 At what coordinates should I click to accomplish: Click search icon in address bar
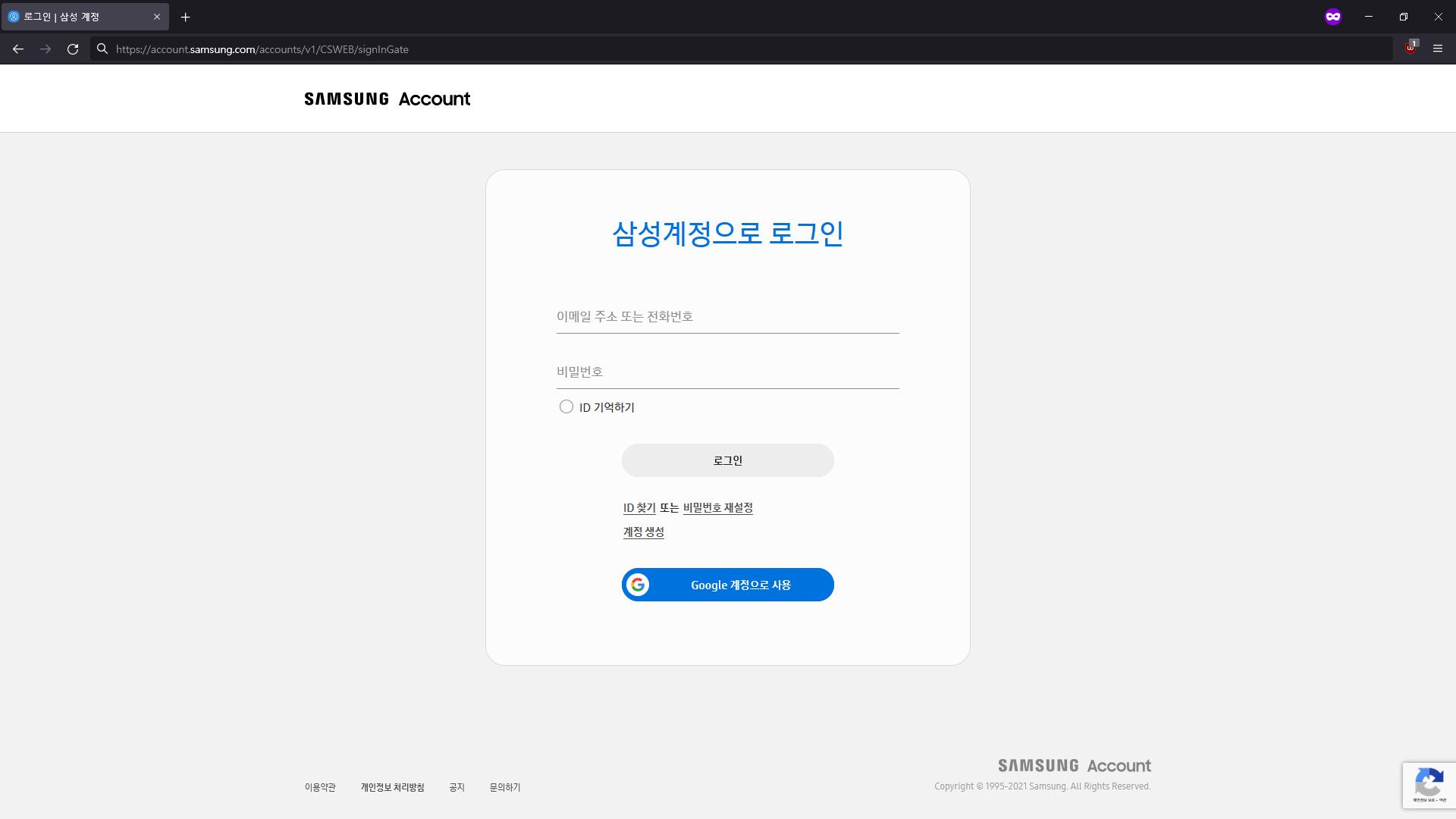102,49
